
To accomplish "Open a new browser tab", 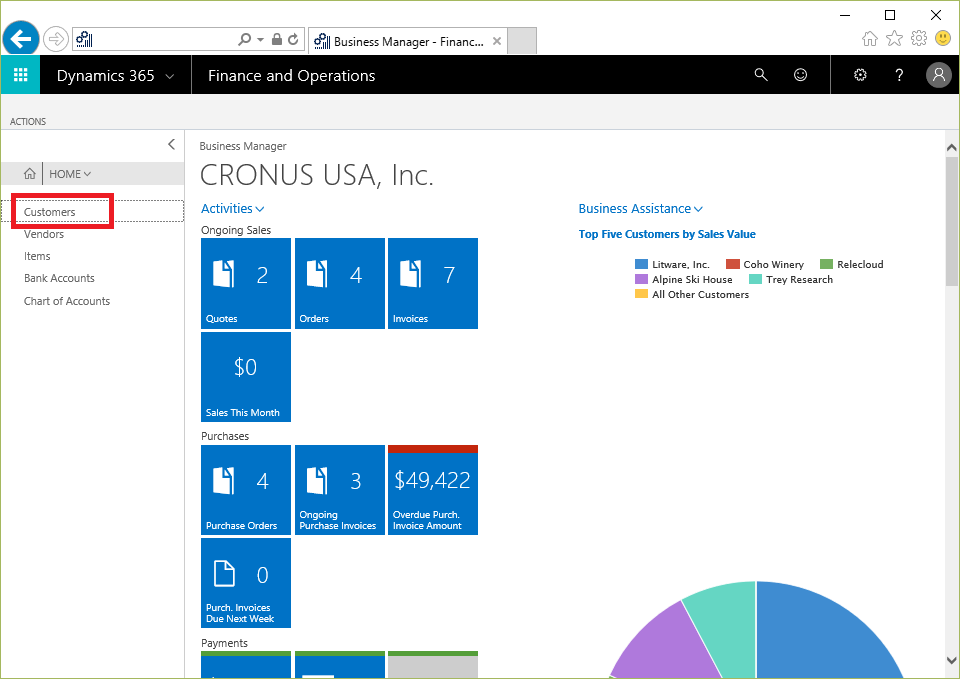I will (x=522, y=40).
